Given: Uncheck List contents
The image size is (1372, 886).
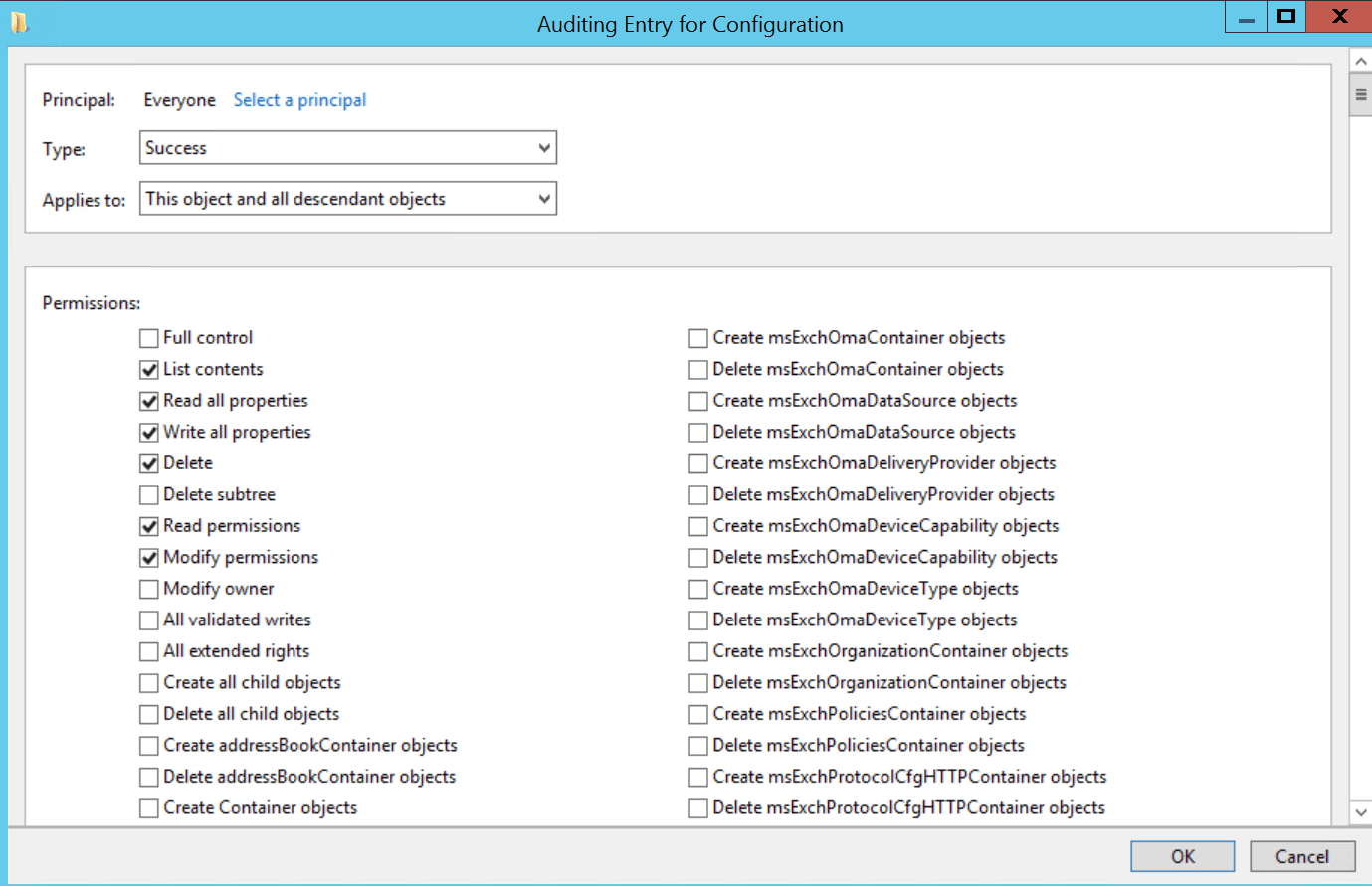Looking at the screenshot, I should (148, 369).
